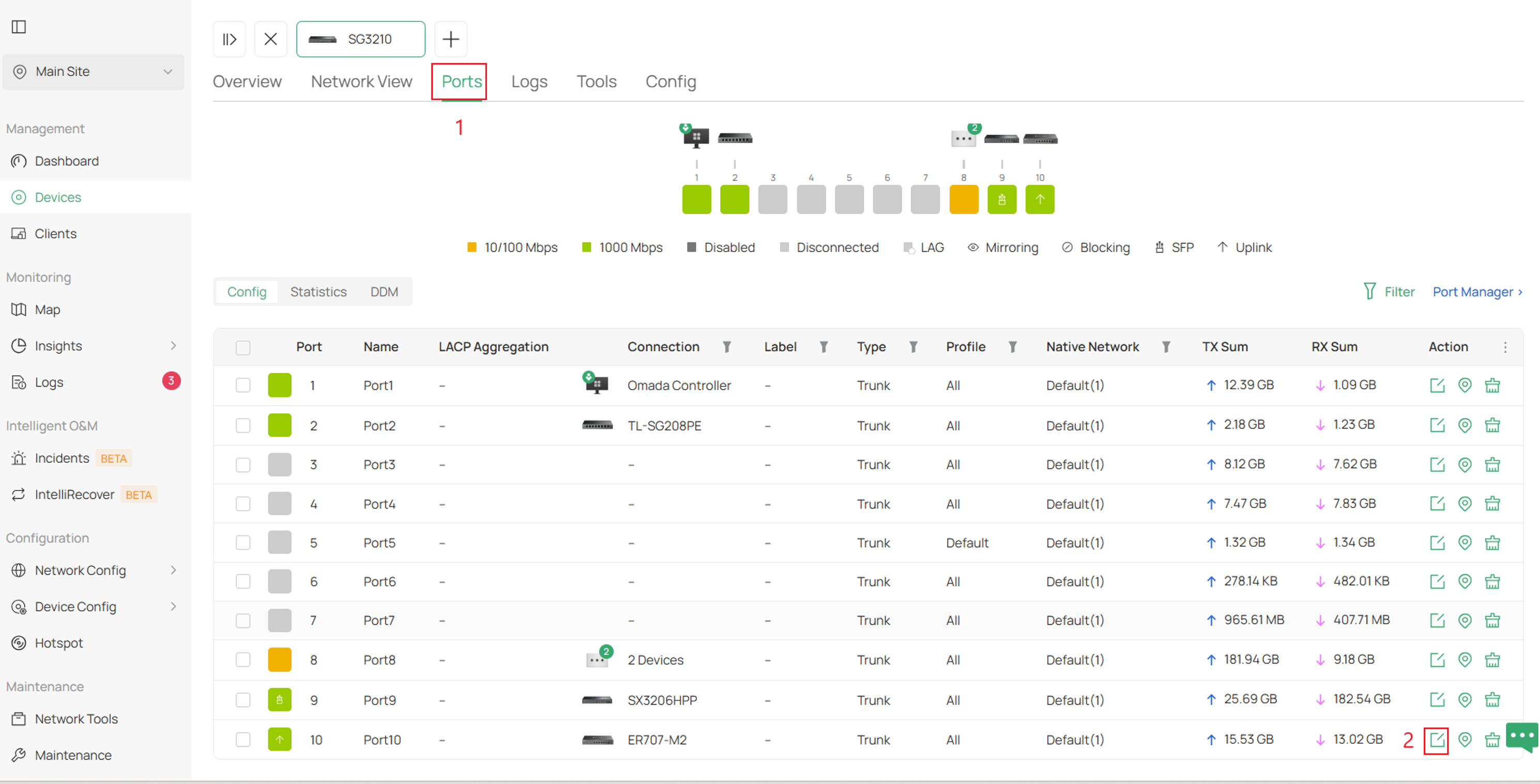Edit Port1 using its edit icon

[1437, 386]
